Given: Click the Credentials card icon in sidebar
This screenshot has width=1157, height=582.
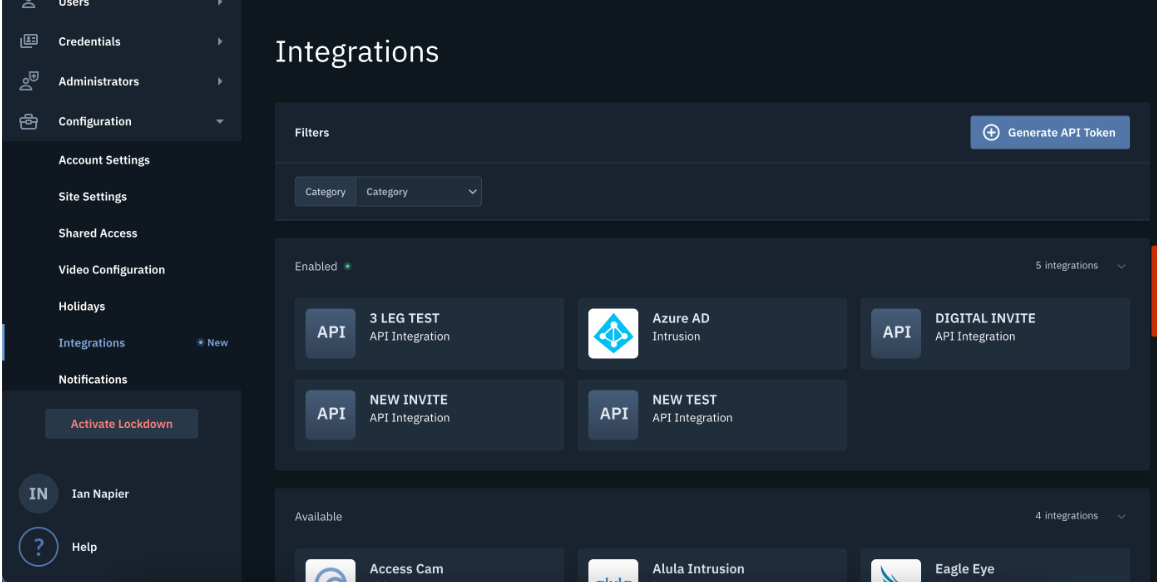Looking at the screenshot, I should [x=29, y=41].
